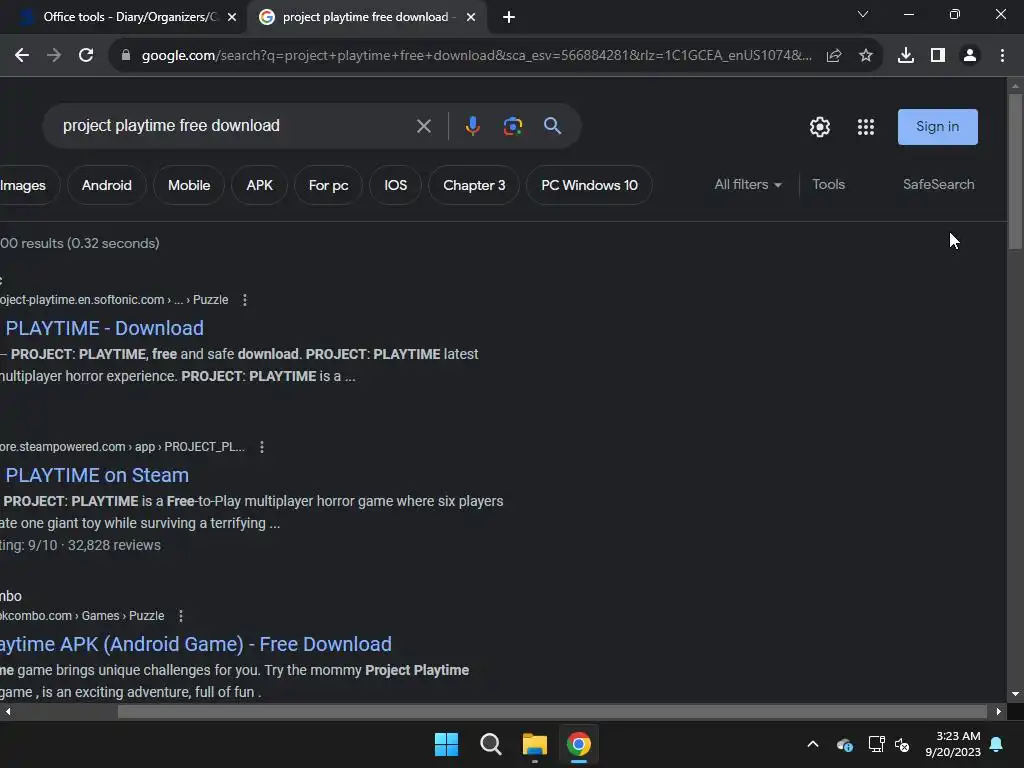Open PLAYTIME - Download softonic link
The image size is (1024, 768).
pos(103,328)
